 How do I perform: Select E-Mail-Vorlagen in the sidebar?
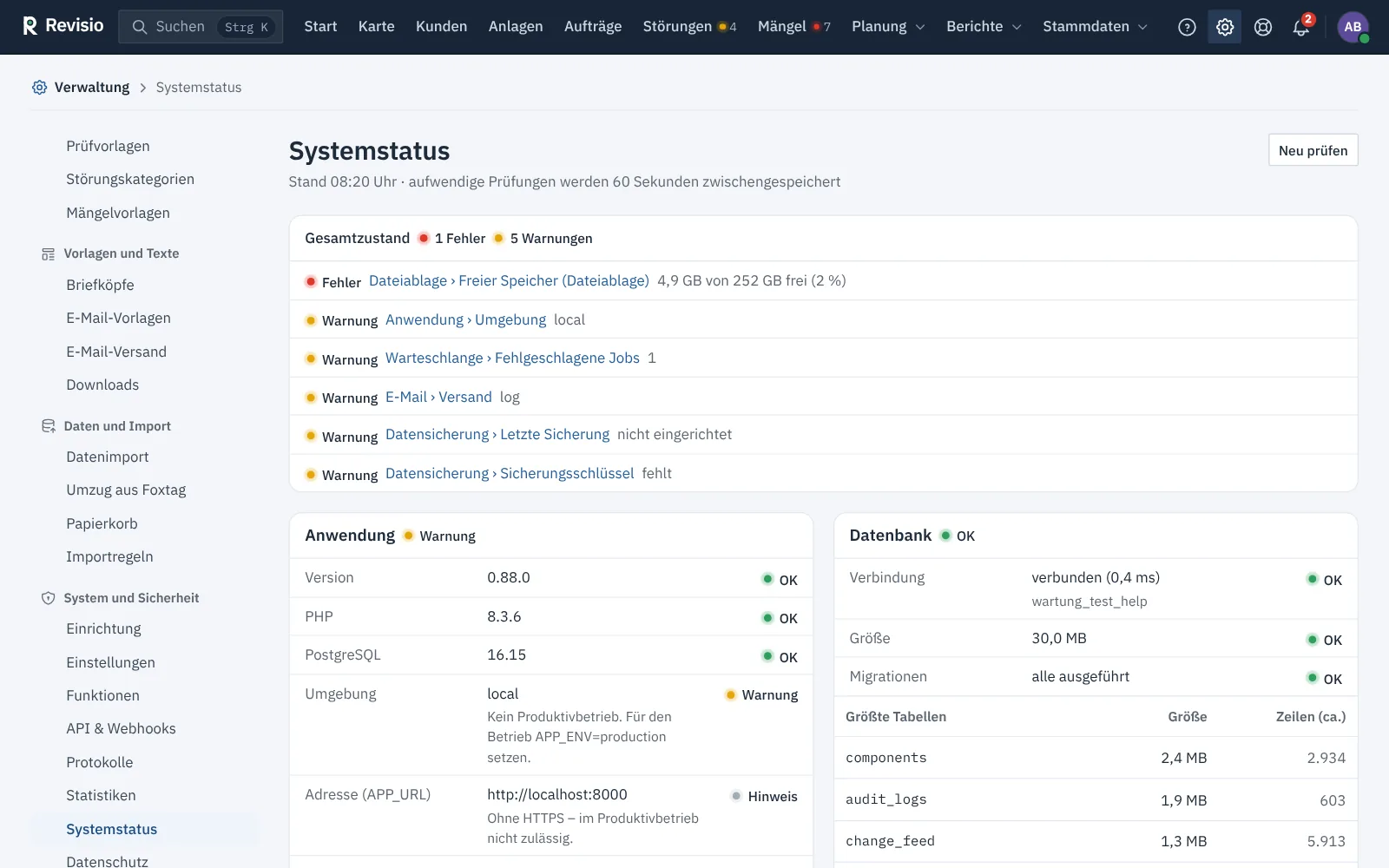118,318
